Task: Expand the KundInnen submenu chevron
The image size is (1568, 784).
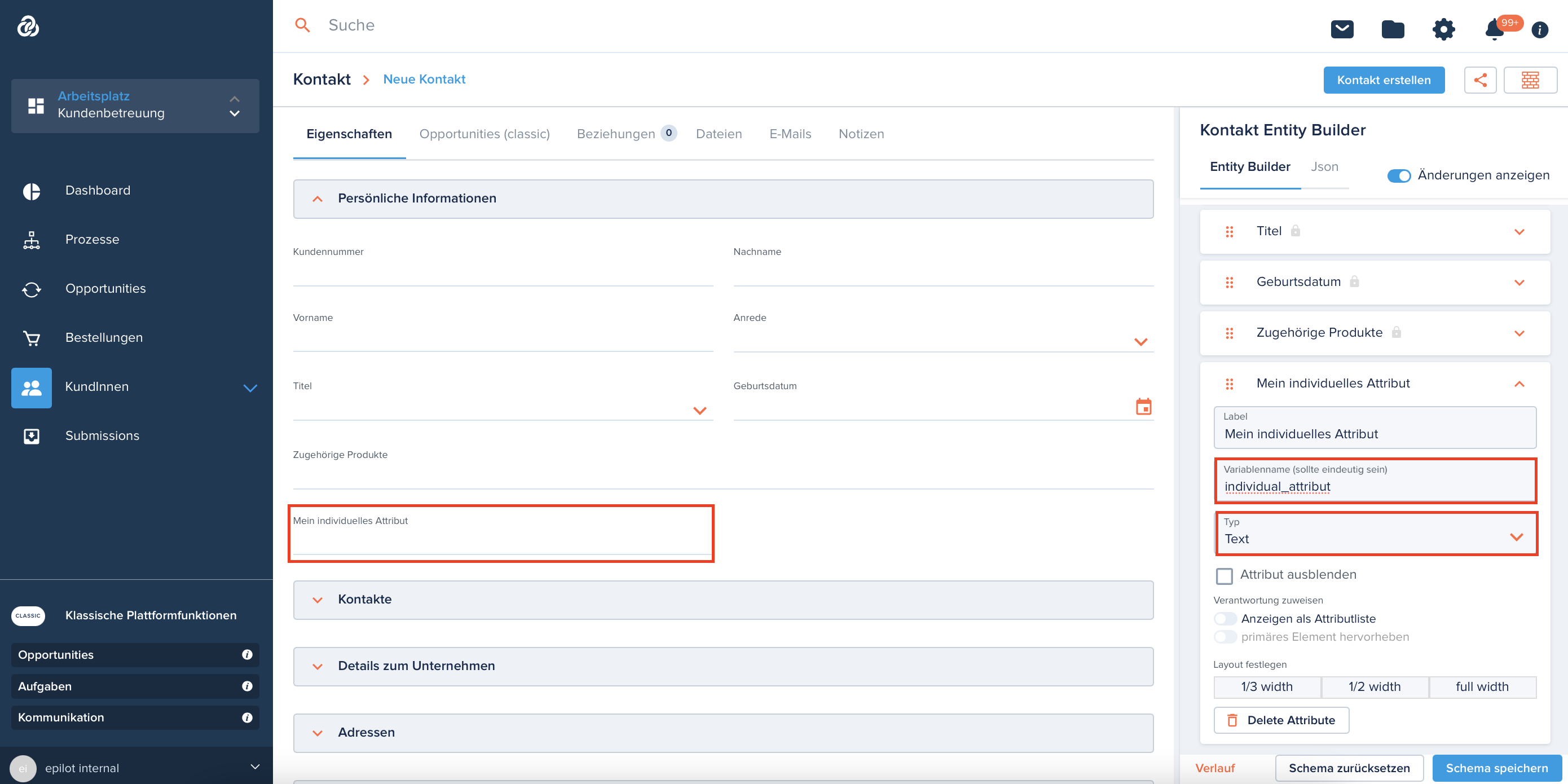Action: coord(250,387)
